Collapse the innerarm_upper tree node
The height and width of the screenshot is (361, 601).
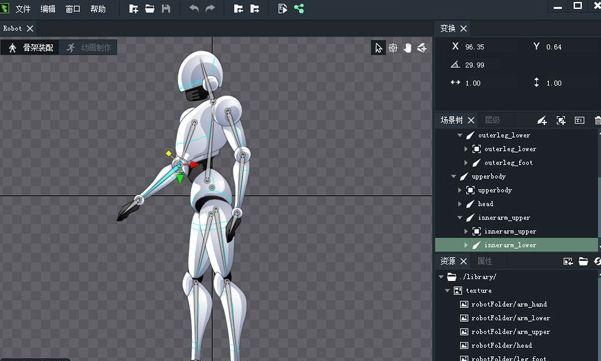(x=460, y=218)
